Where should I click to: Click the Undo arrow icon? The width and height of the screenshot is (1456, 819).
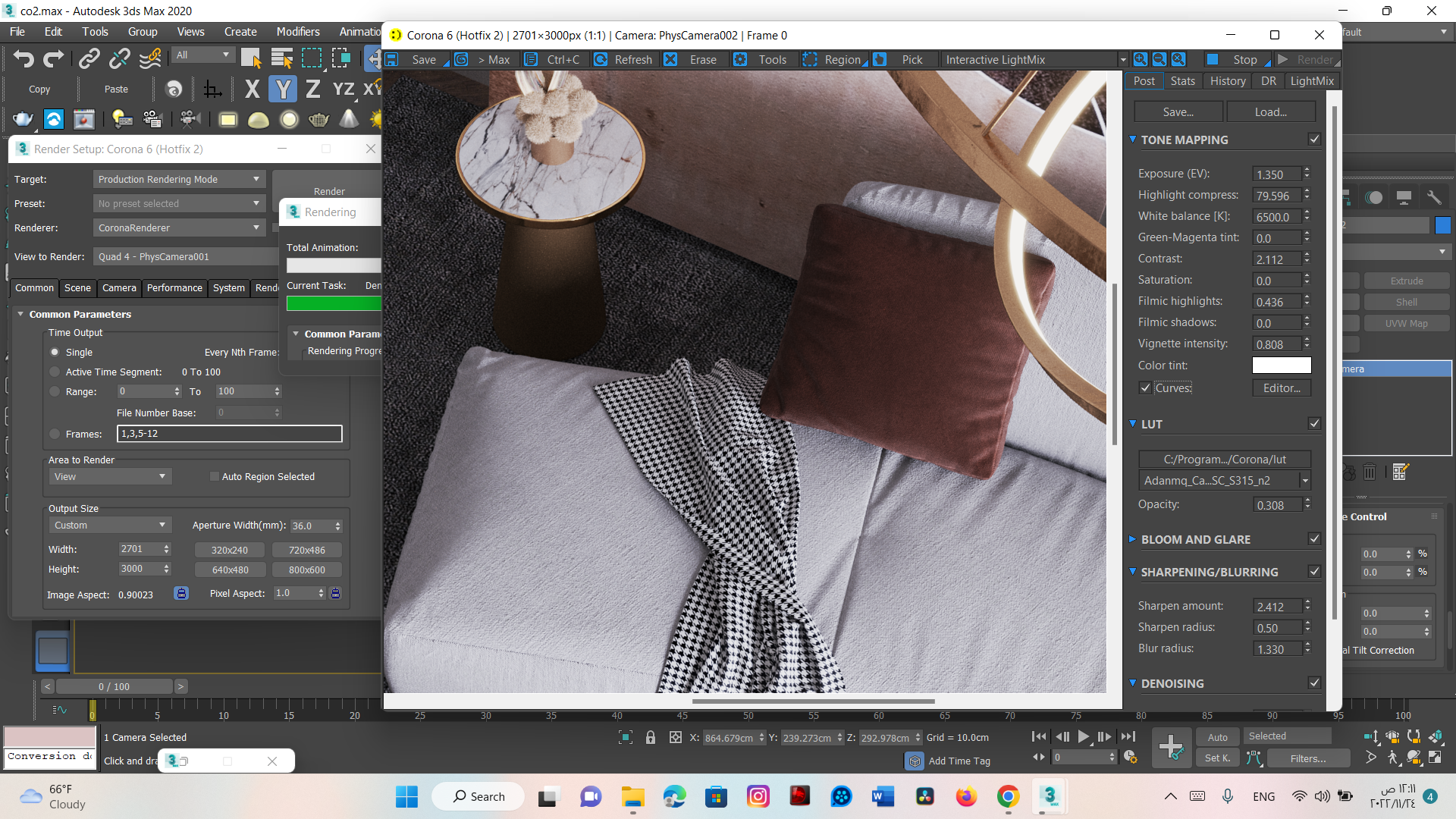coord(24,58)
